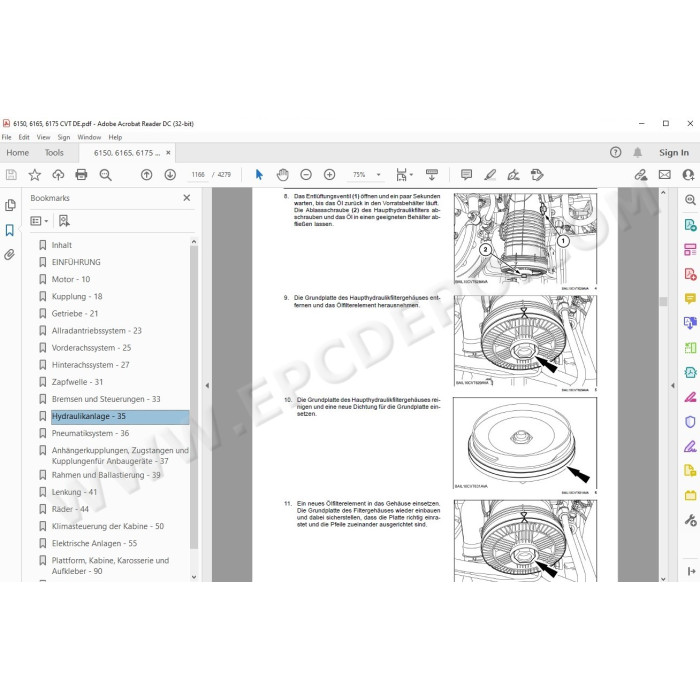Screen dimensions: 700x700
Task: Click the scrolling mode keyboard icon
Action: coord(432,175)
